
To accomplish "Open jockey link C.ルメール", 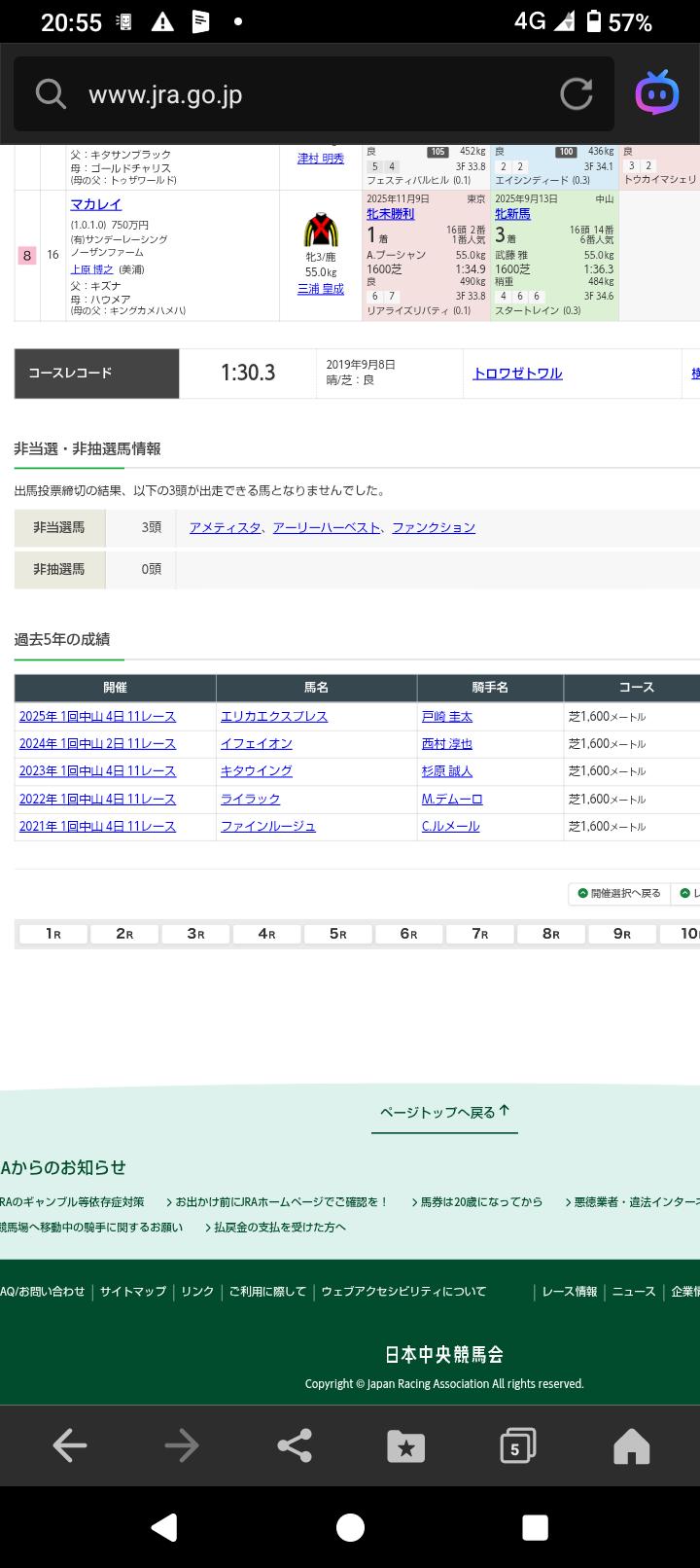I will [450, 826].
